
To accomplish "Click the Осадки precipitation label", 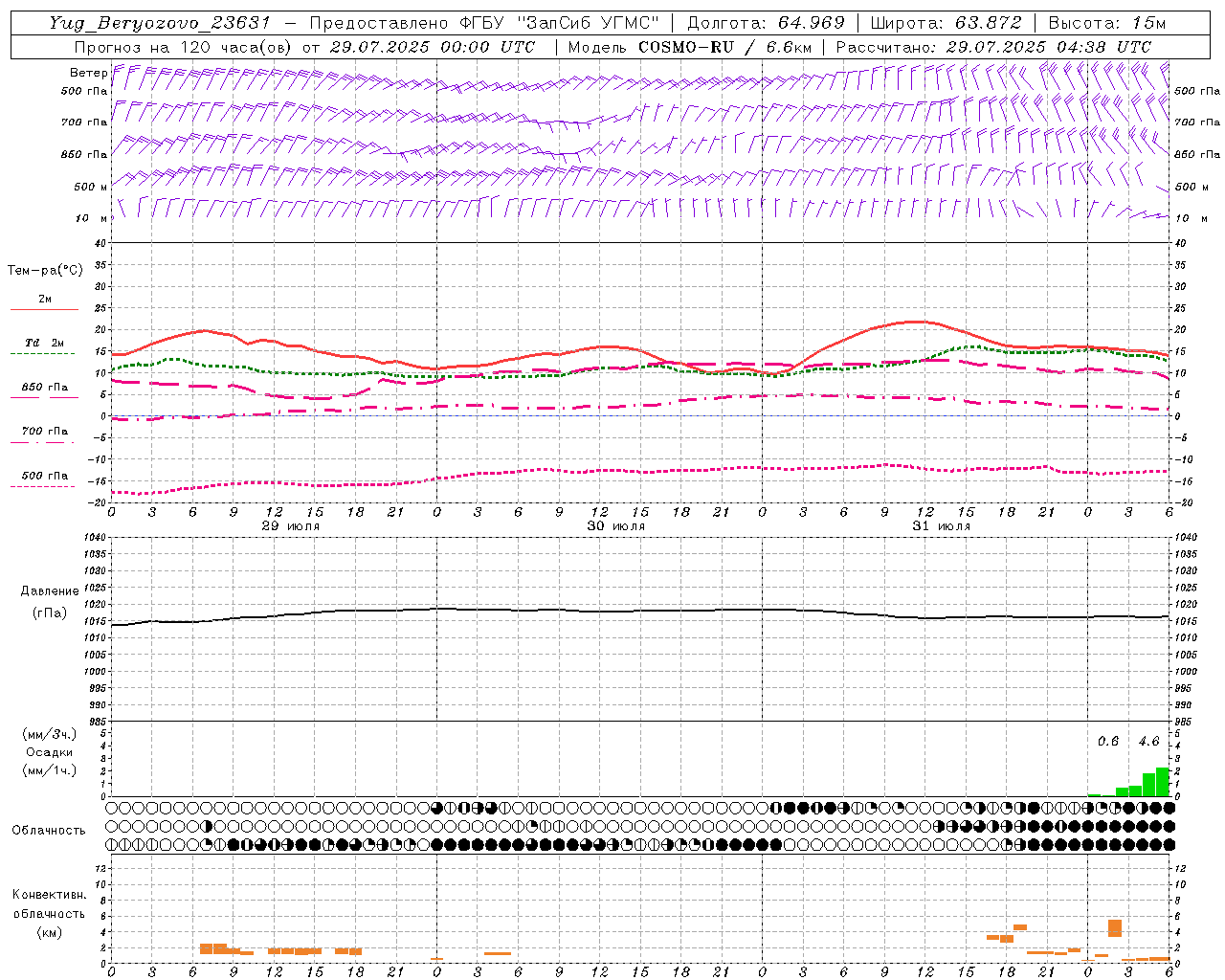I will 50,752.
